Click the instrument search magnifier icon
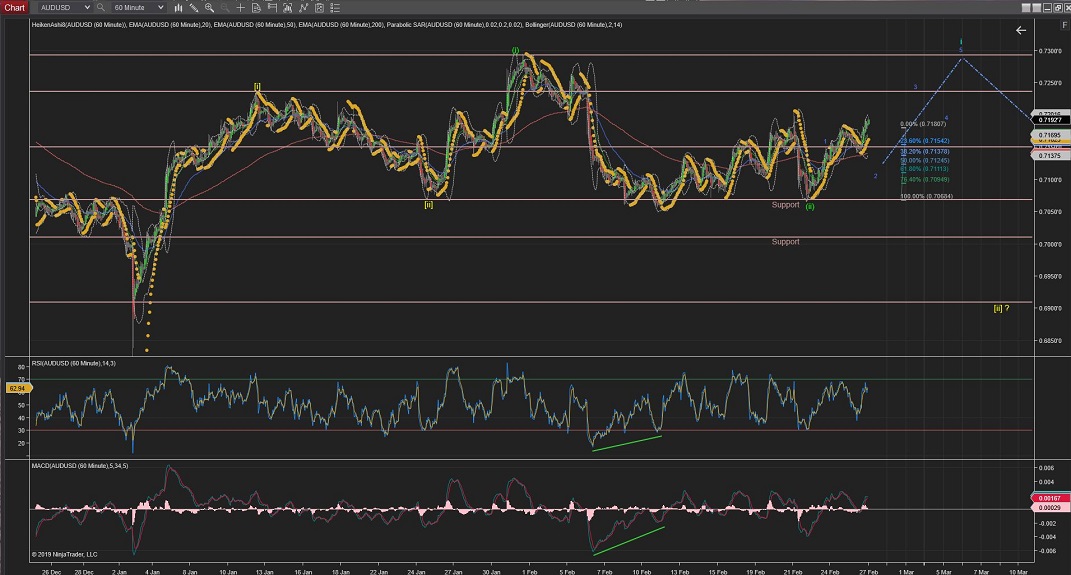1071x575 pixels. (x=102, y=7)
